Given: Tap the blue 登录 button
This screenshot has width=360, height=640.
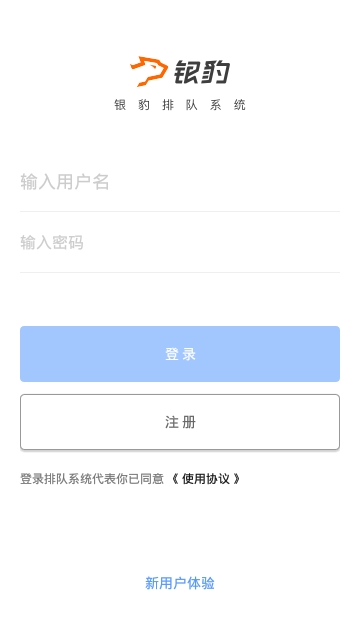Looking at the screenshot, I should pos(180,354).
